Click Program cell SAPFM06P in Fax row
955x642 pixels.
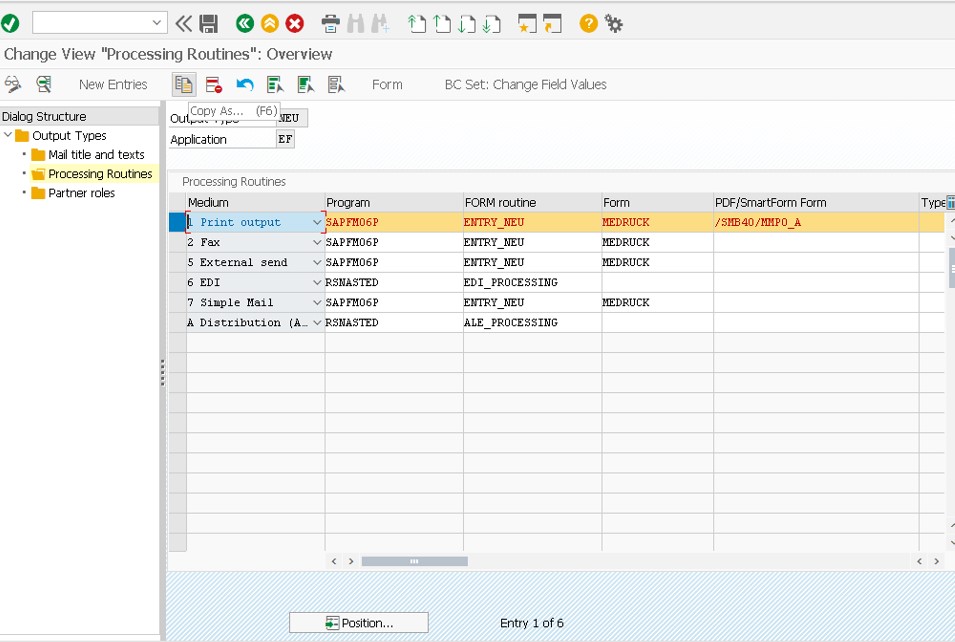click(393, 242)
